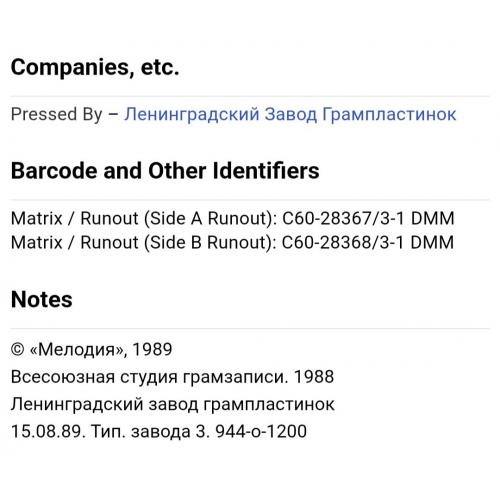Select the Всесоюзная студия грамзаписи text
The width and height of the screenshot is (500, 500).
(149, 377)
